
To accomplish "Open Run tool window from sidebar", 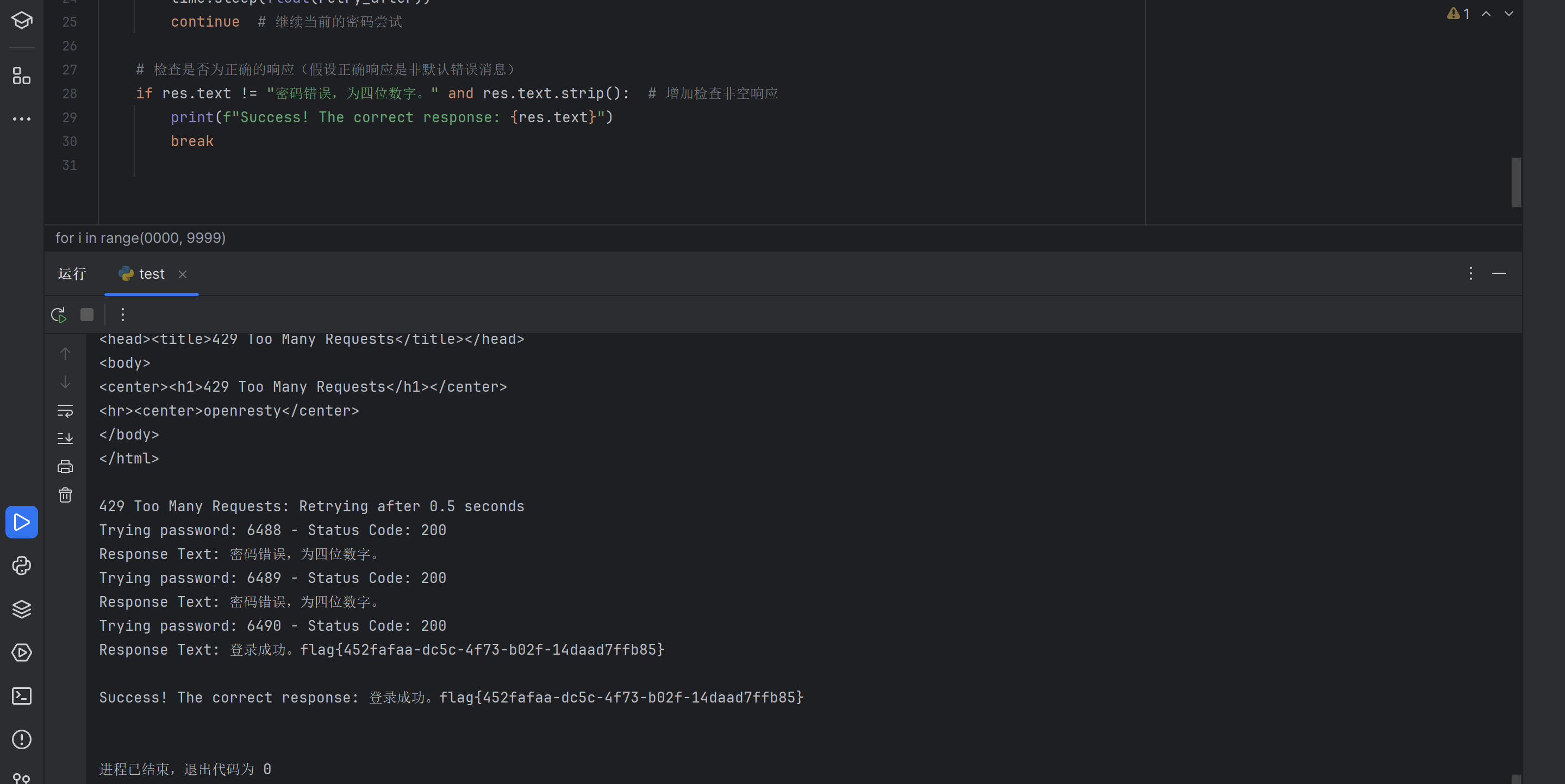I will click(22, 522).
